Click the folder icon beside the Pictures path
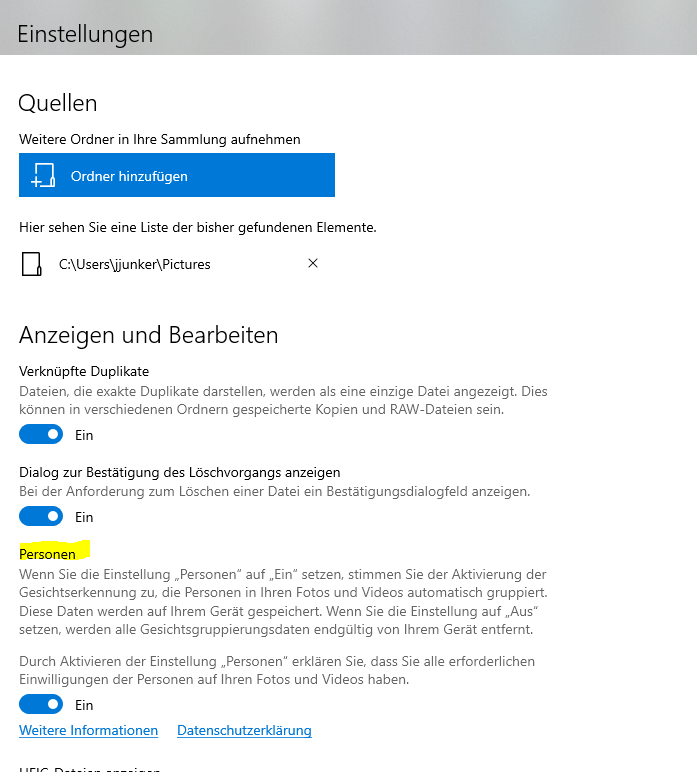The image size is (697, 772). click(32, 264)
